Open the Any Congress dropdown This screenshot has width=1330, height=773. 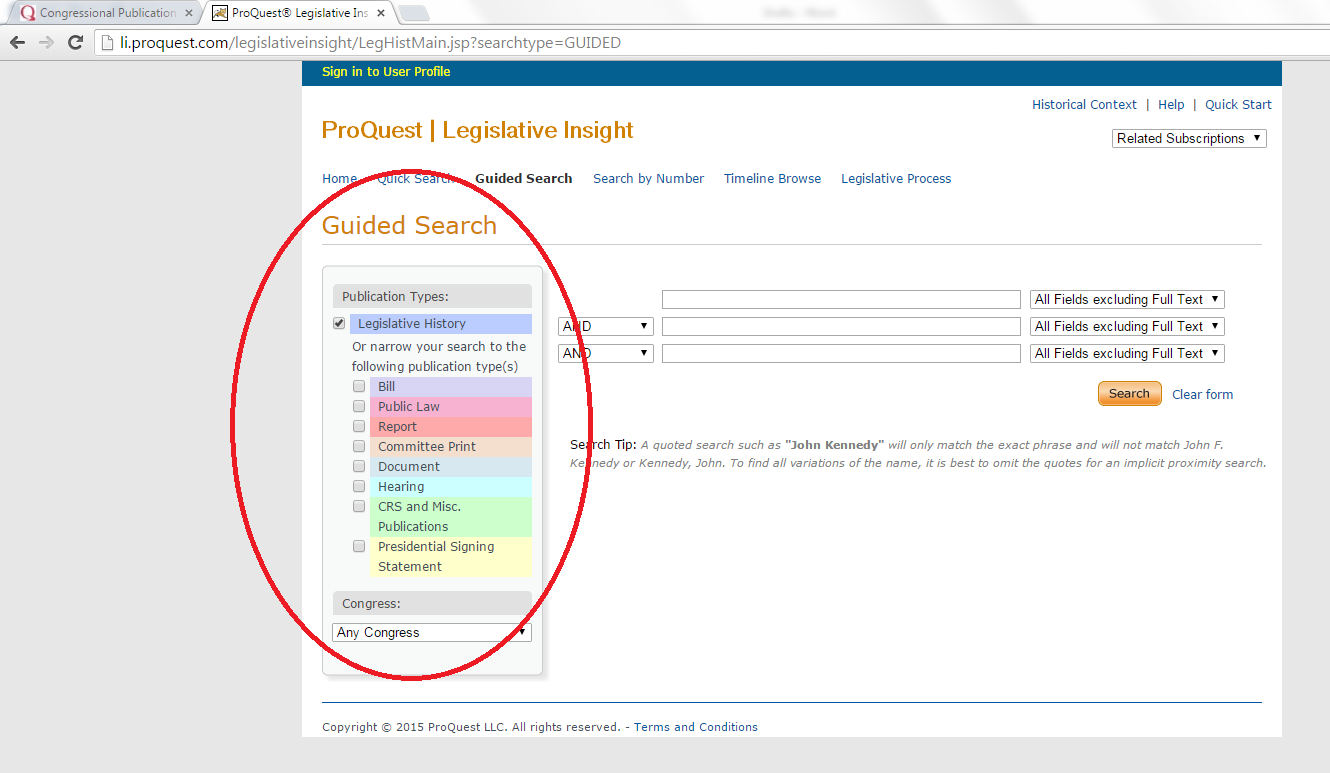432,632
